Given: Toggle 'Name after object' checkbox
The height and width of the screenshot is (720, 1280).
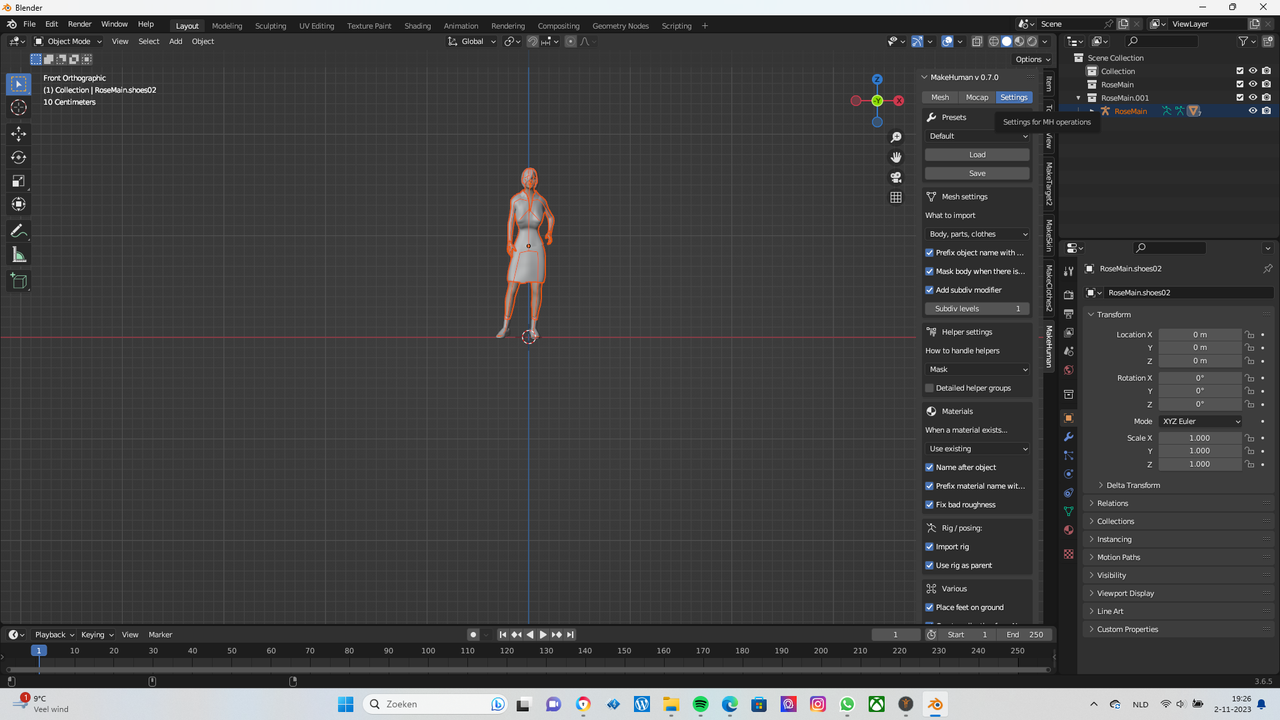Looking at the screenshot, I should (x=929, y=467).
